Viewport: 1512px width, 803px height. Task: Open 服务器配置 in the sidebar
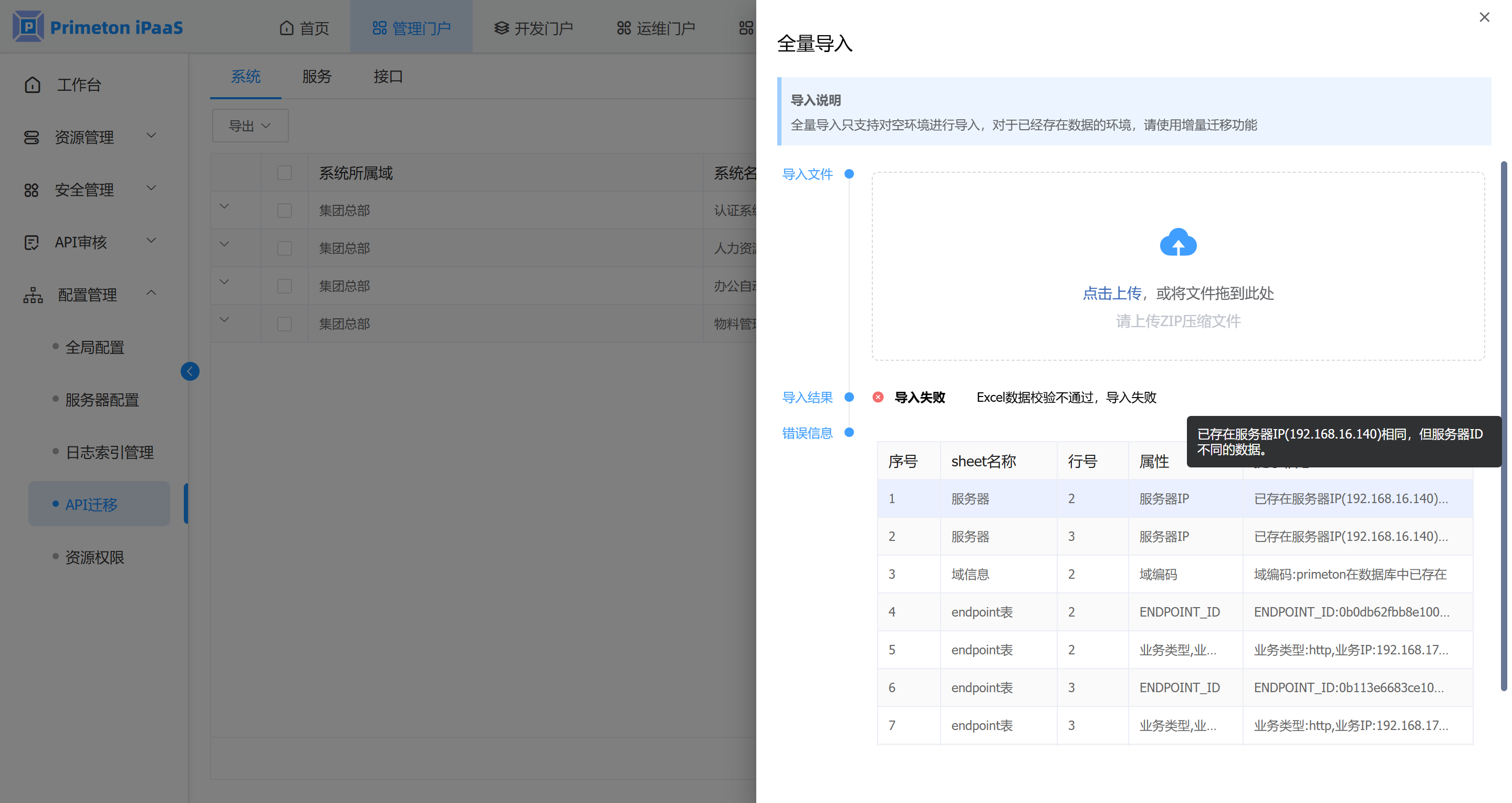101,400
